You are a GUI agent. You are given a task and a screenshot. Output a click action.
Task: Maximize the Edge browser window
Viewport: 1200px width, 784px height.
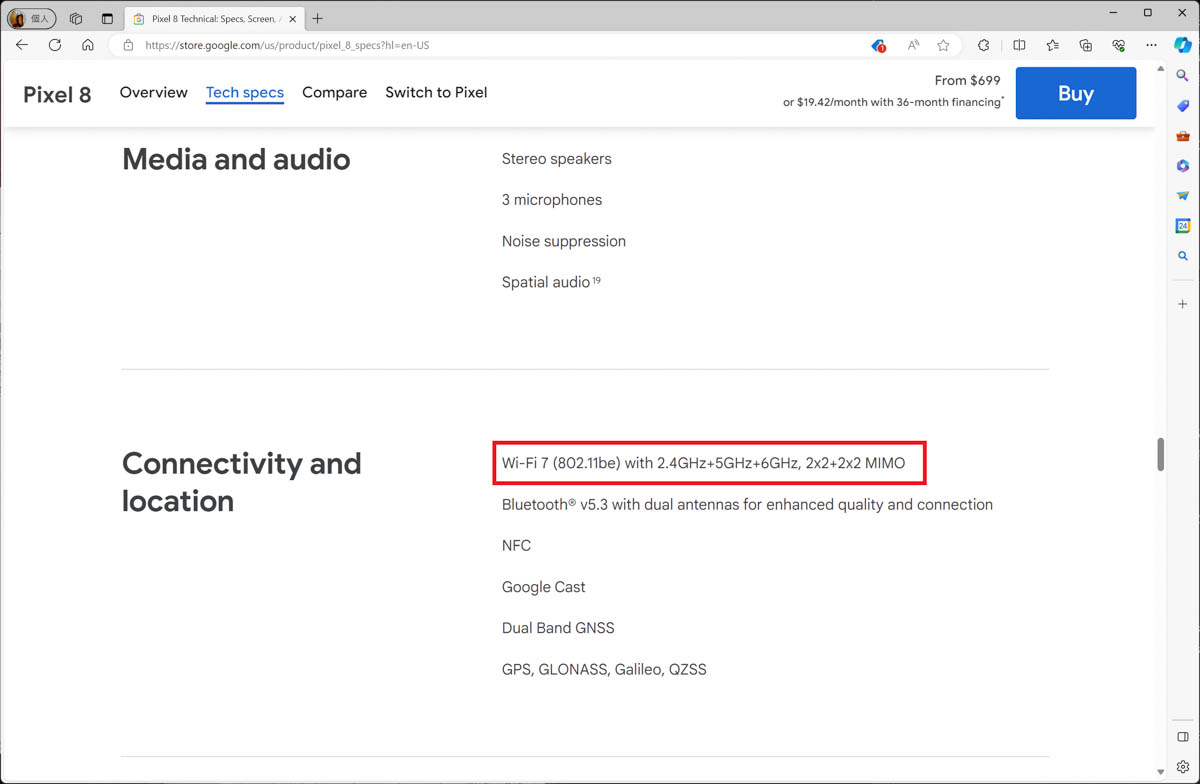[x=1148, y=12]
